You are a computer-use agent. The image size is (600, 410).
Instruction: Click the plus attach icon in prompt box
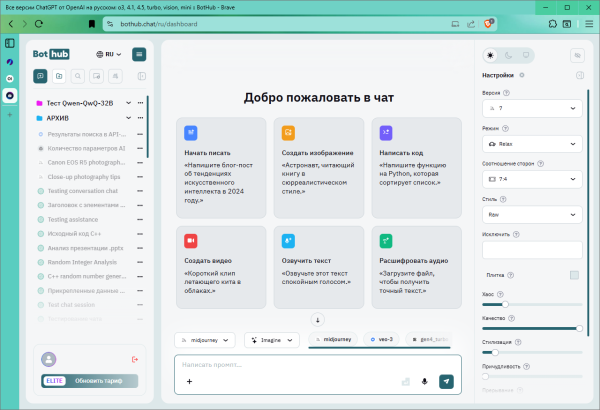[189, 381]
